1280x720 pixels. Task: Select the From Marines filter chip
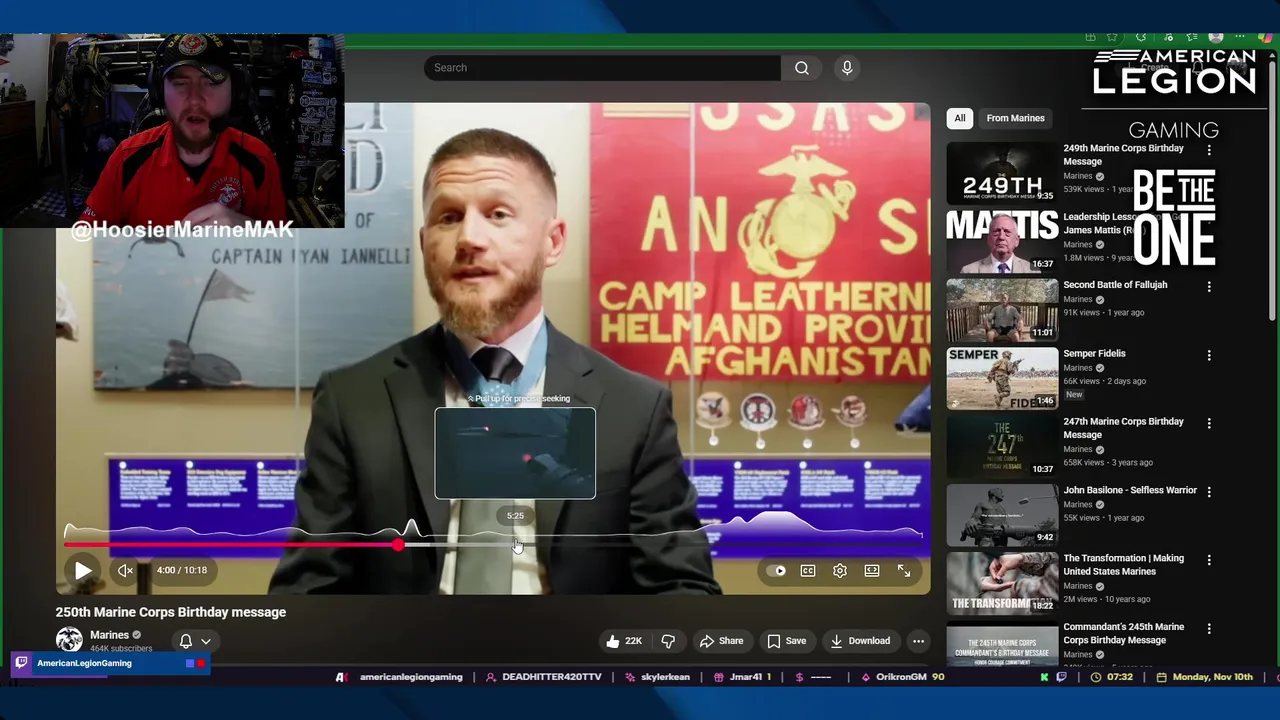(1015, 118)
